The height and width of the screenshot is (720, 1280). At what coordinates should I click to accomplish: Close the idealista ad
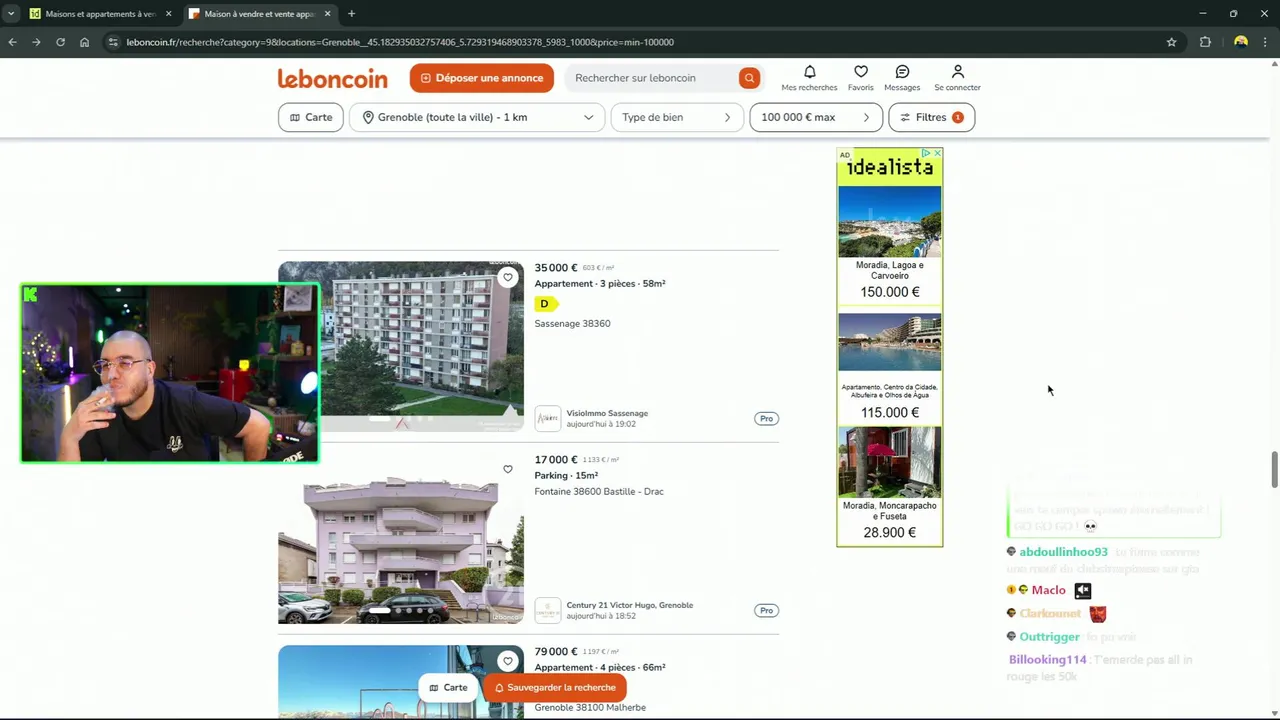click(937, 153)
